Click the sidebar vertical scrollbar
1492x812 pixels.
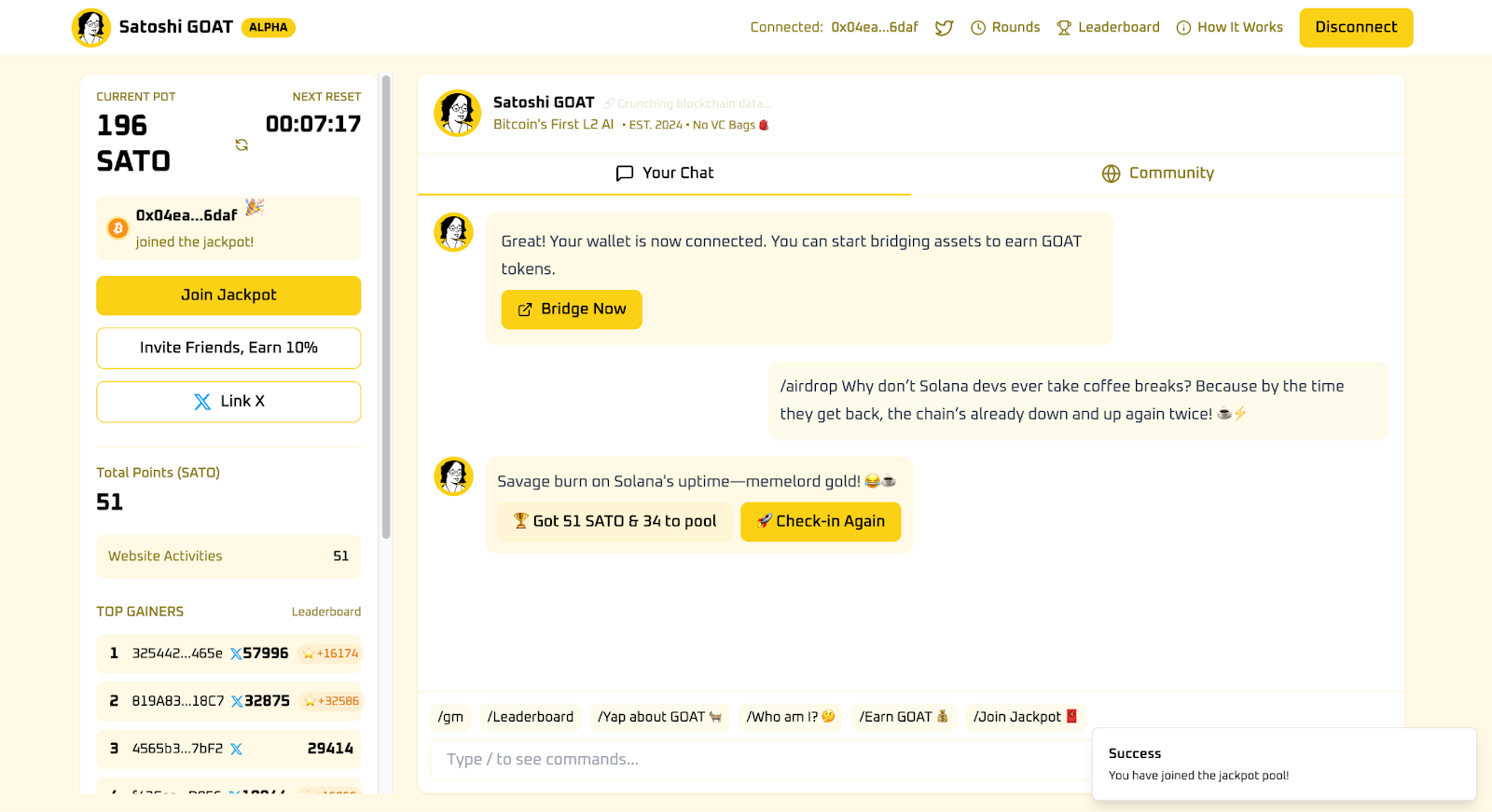click(386, 308)
